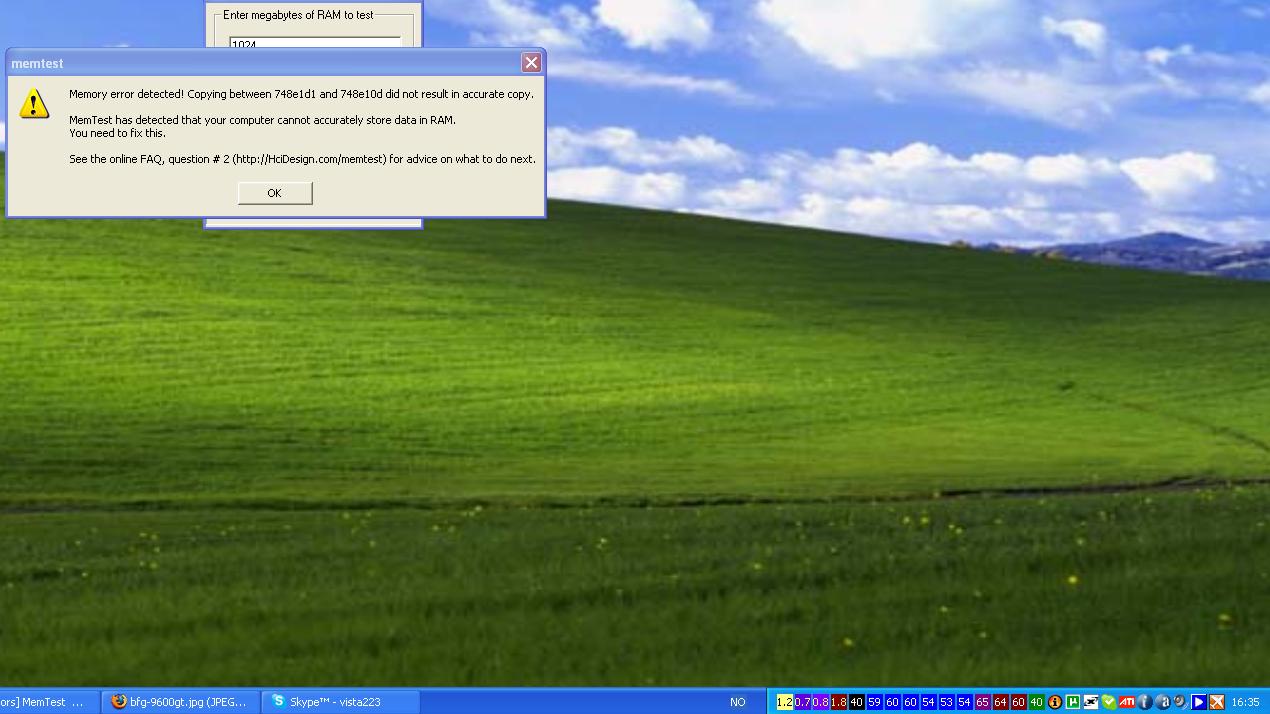
Task: Click the blue 53 tray readout
Action: tap(946, 702)
